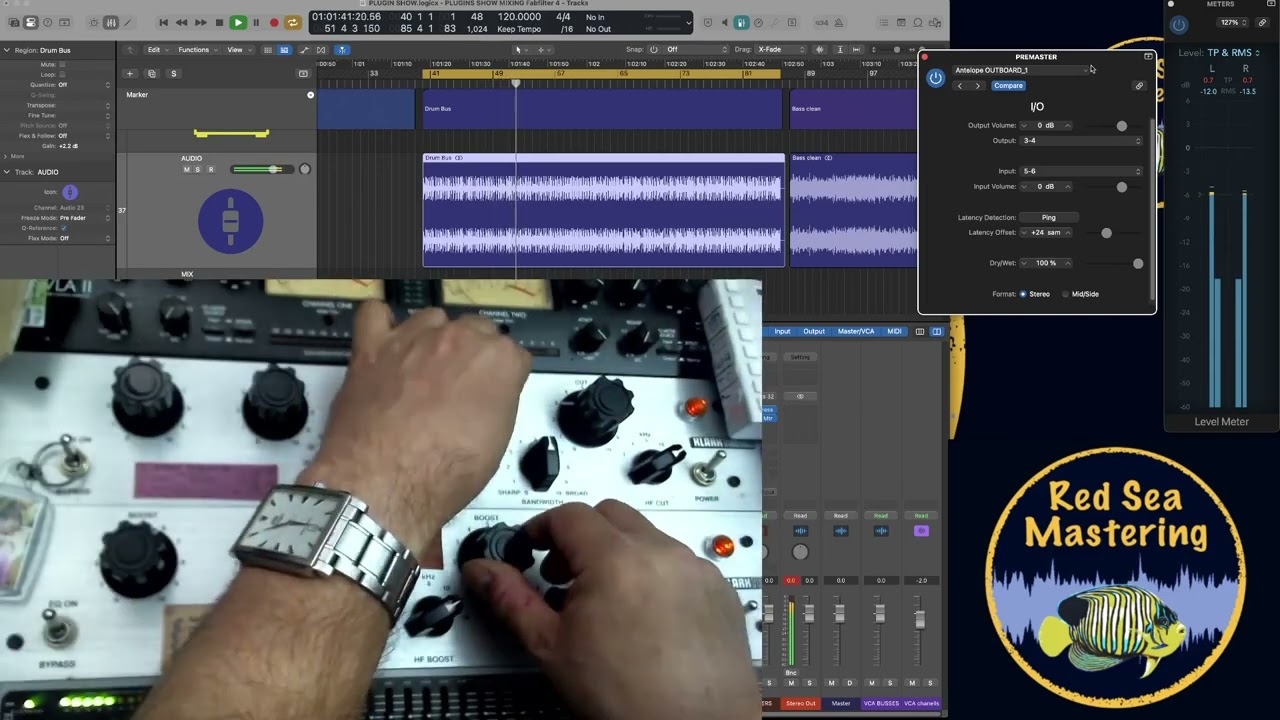Screen dimensions: 1280x720
Task: Open Freeze Mode popup set to Pre Fader
Action: tap(84, 218)
